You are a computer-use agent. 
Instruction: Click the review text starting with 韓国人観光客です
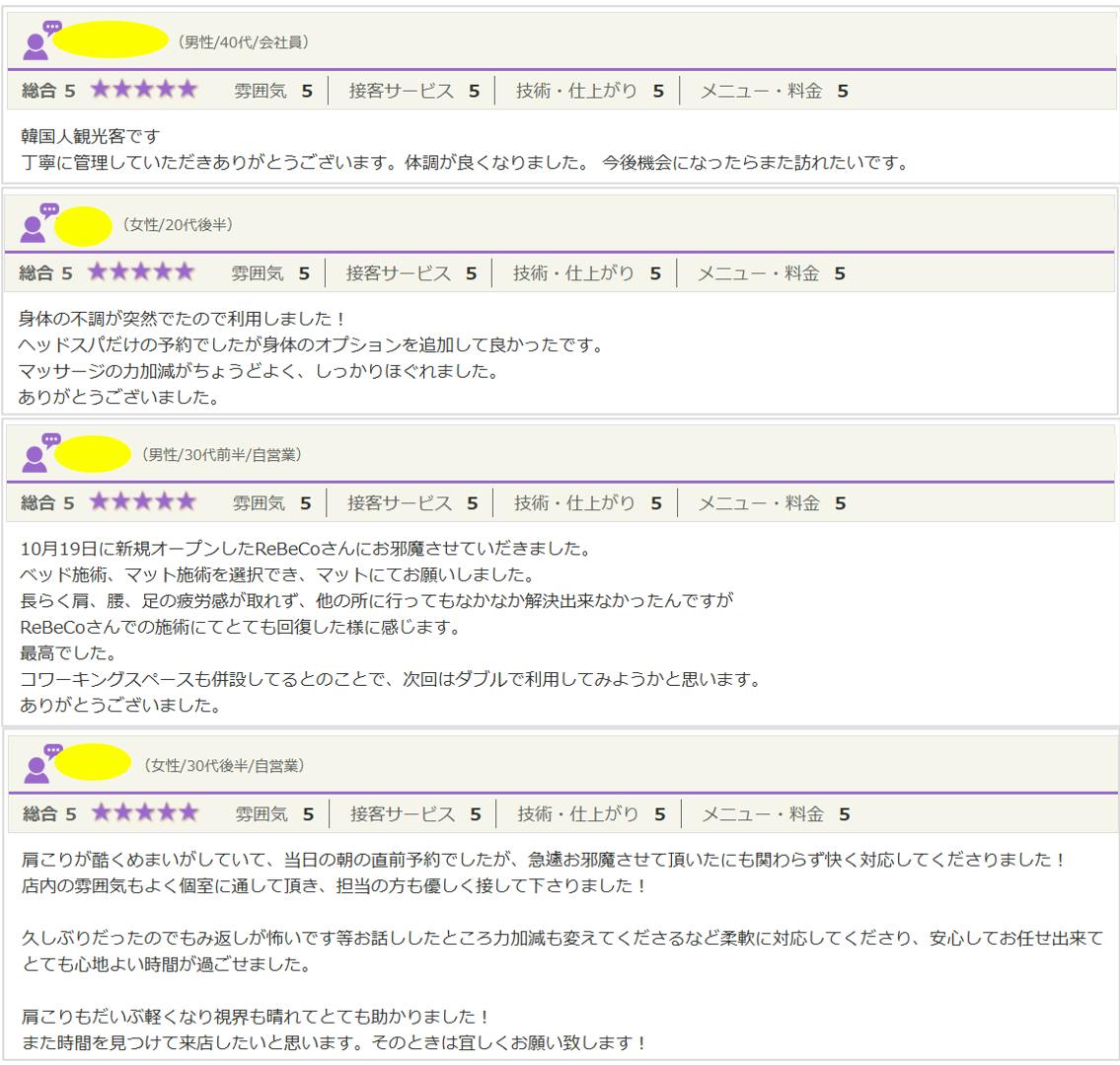(90, 136)
